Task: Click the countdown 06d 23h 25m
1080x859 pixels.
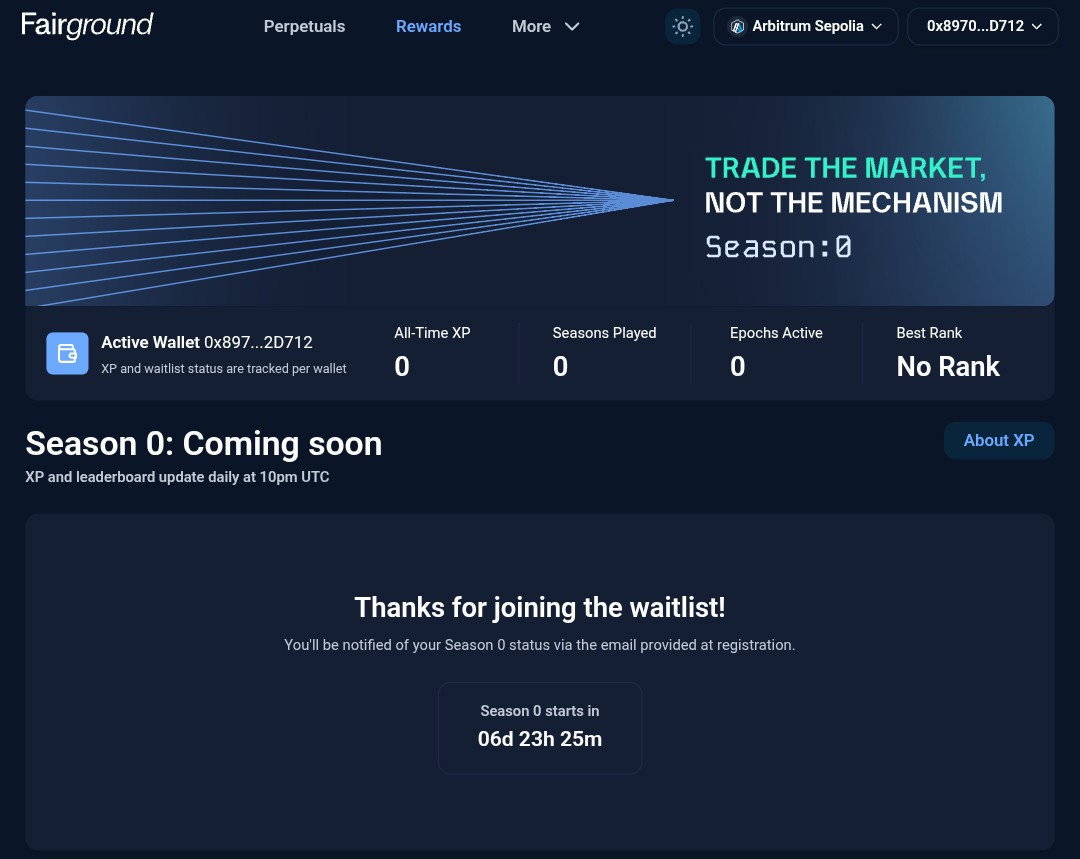Action: click(540, 739)
